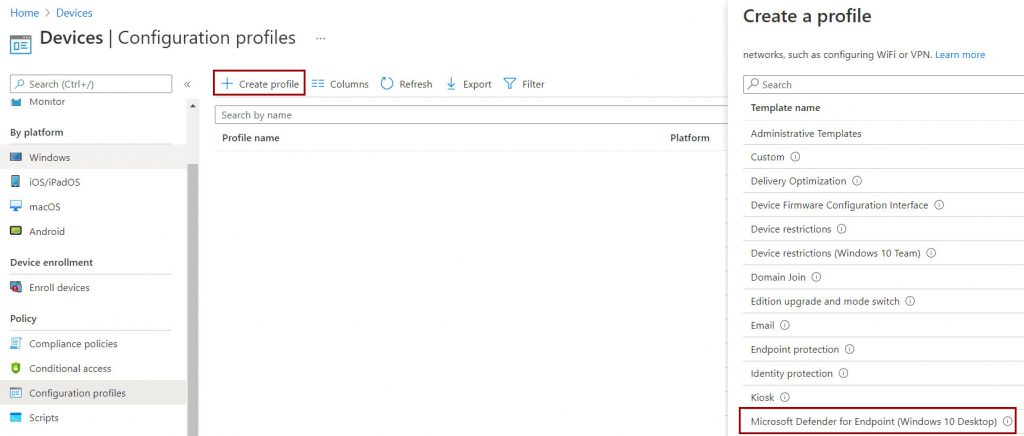Sort by Platform column header

(x=690, y=138)
